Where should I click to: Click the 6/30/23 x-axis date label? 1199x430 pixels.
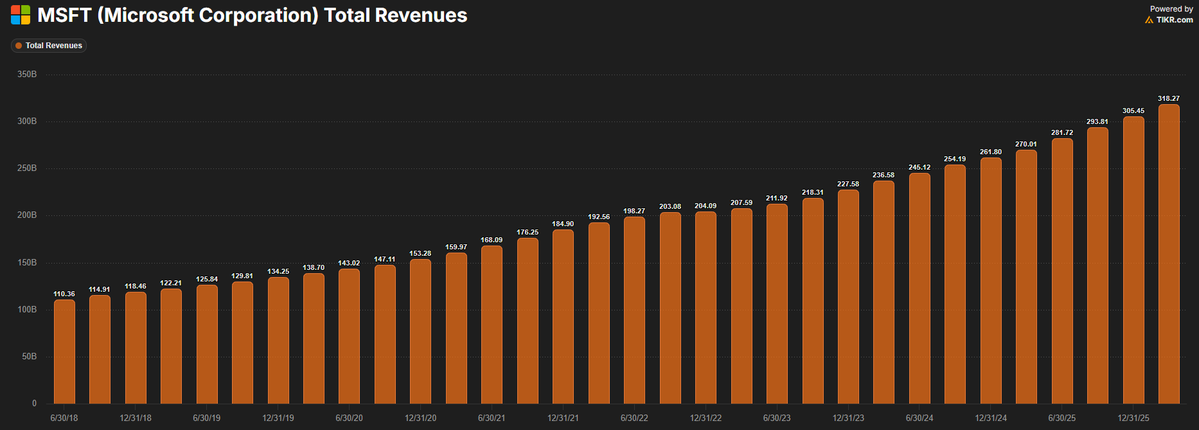tap(777, 419)
